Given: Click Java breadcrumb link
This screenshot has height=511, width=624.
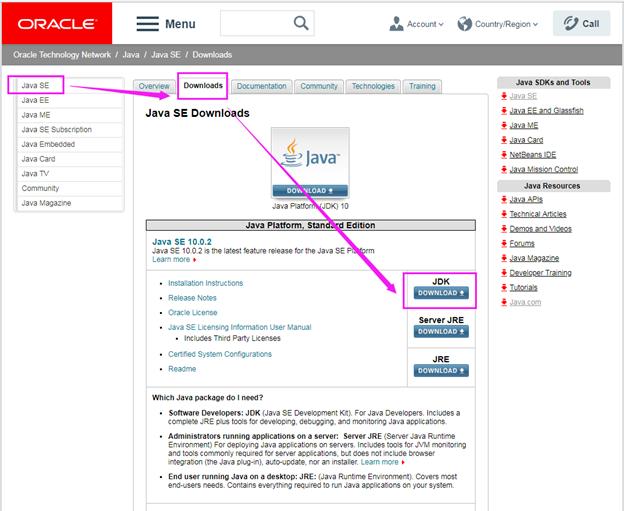Looking at the screenshot, I should [x=131, y=55].
